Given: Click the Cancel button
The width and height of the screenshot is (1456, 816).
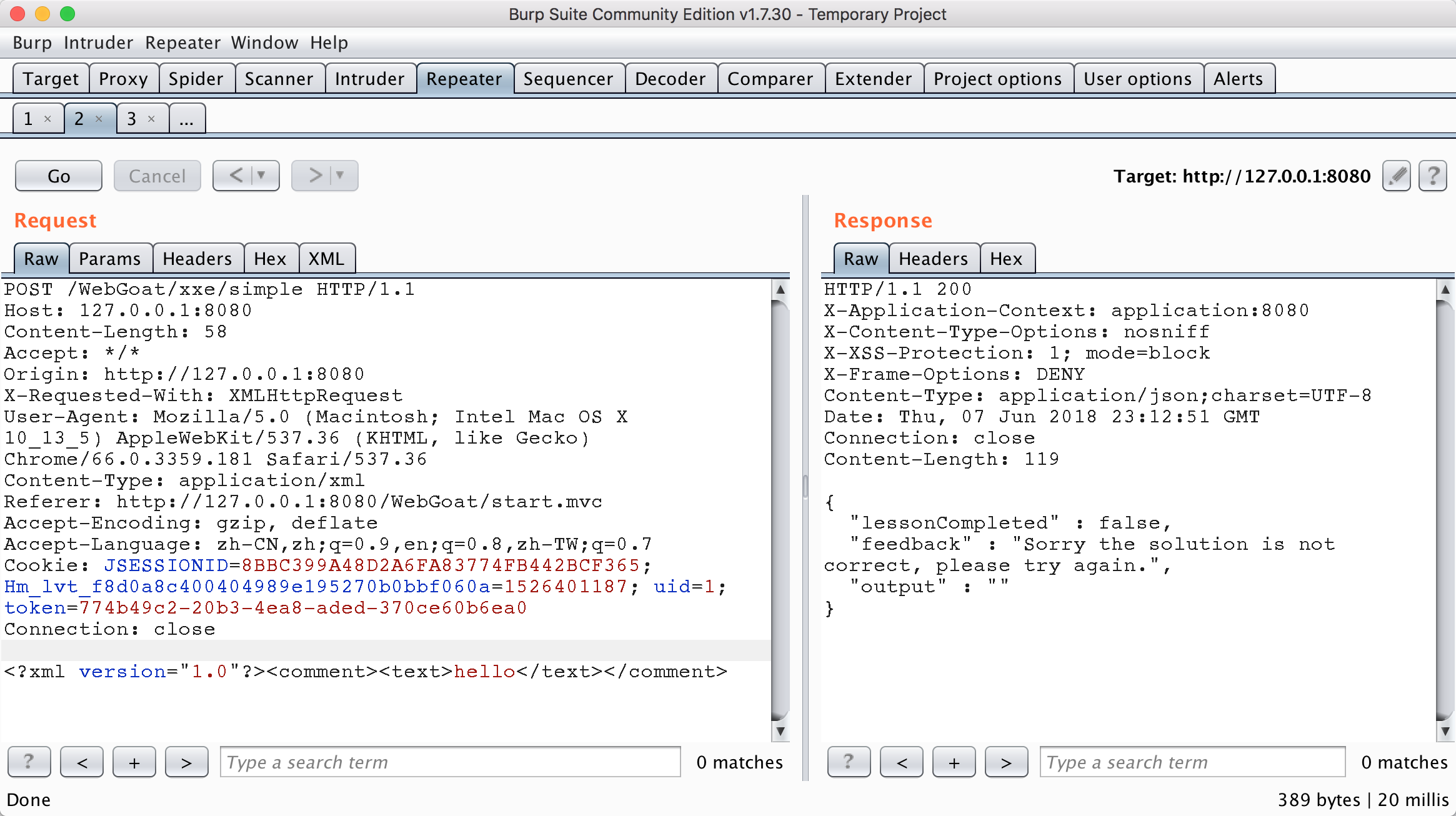Looking at the screenshot, I should pos(157,176).
